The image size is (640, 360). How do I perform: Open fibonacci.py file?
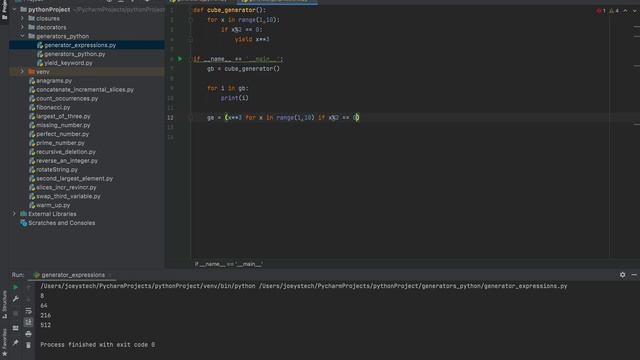pyautogui.click(x=53, y=107)
